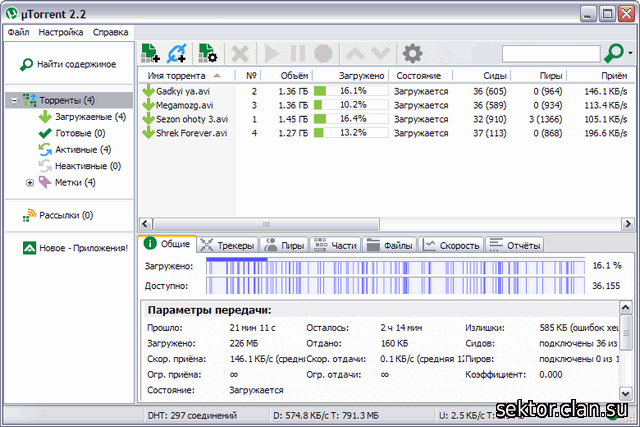This screenshot has width=640, height=427.
Task: Select Готовые (0) category
Action: (x=80, y=133)
